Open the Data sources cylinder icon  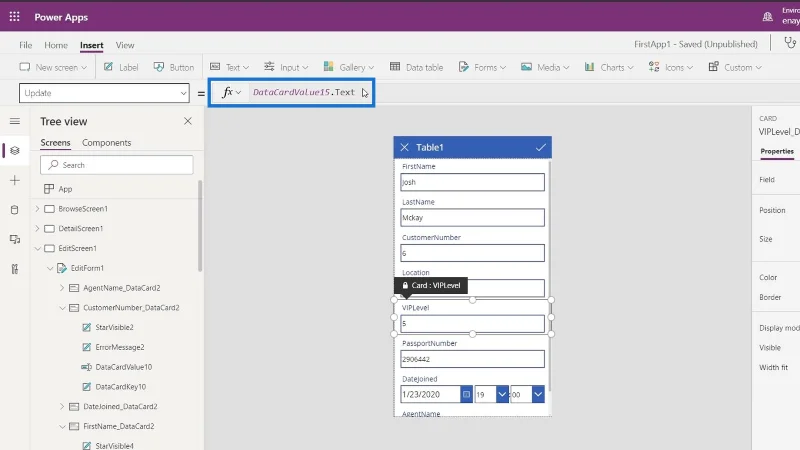[15, 210]
